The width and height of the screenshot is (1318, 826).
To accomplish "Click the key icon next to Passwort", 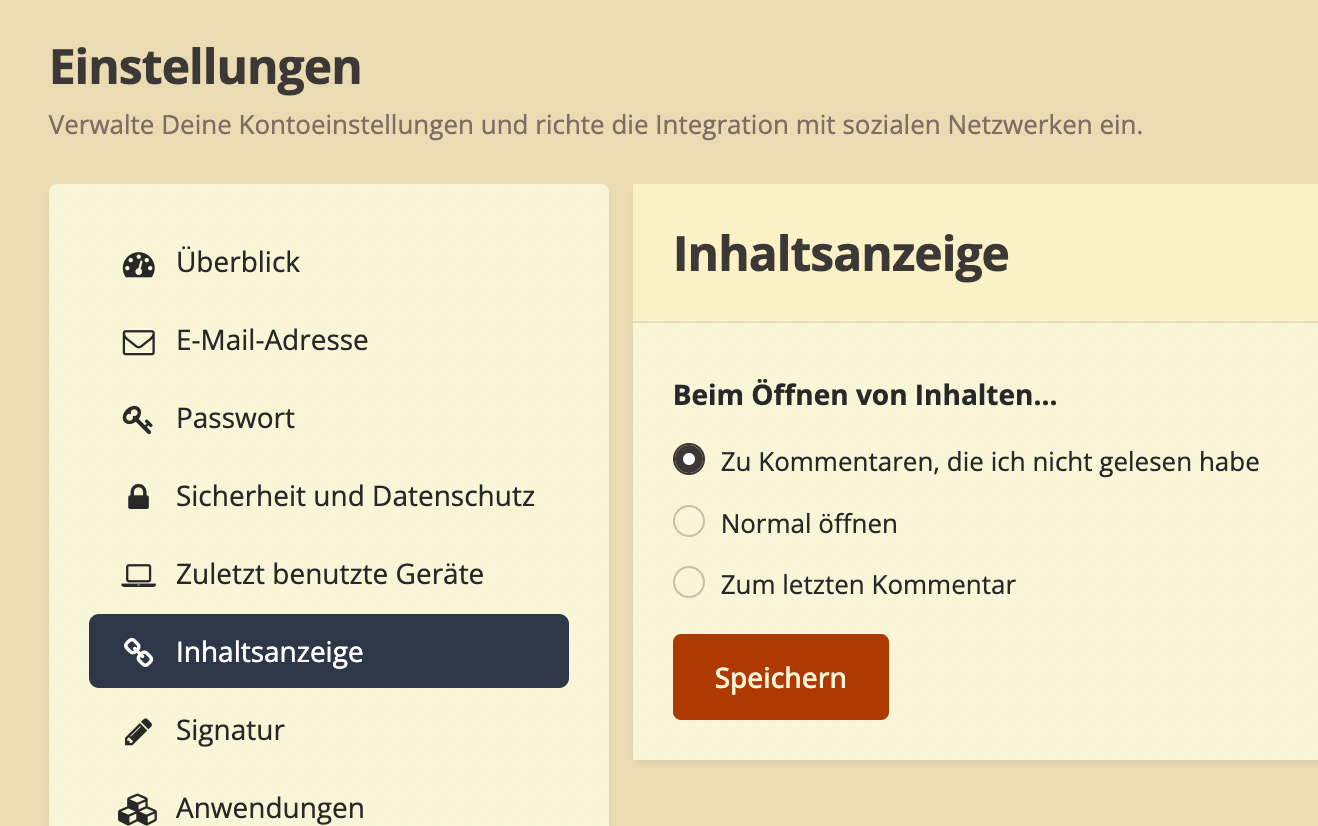I will pos(138,420).
